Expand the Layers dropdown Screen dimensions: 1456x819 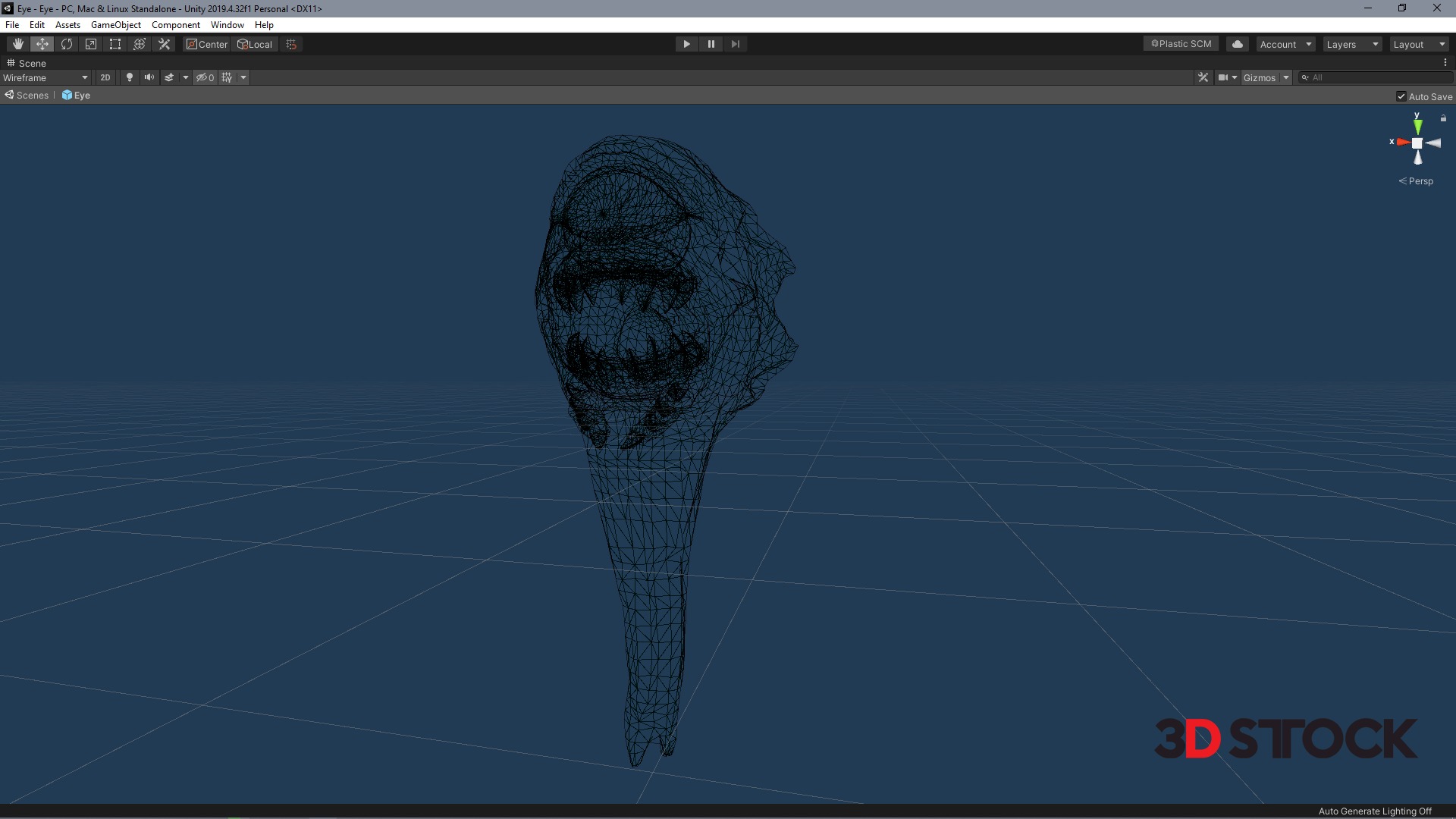coord(1352,44)
